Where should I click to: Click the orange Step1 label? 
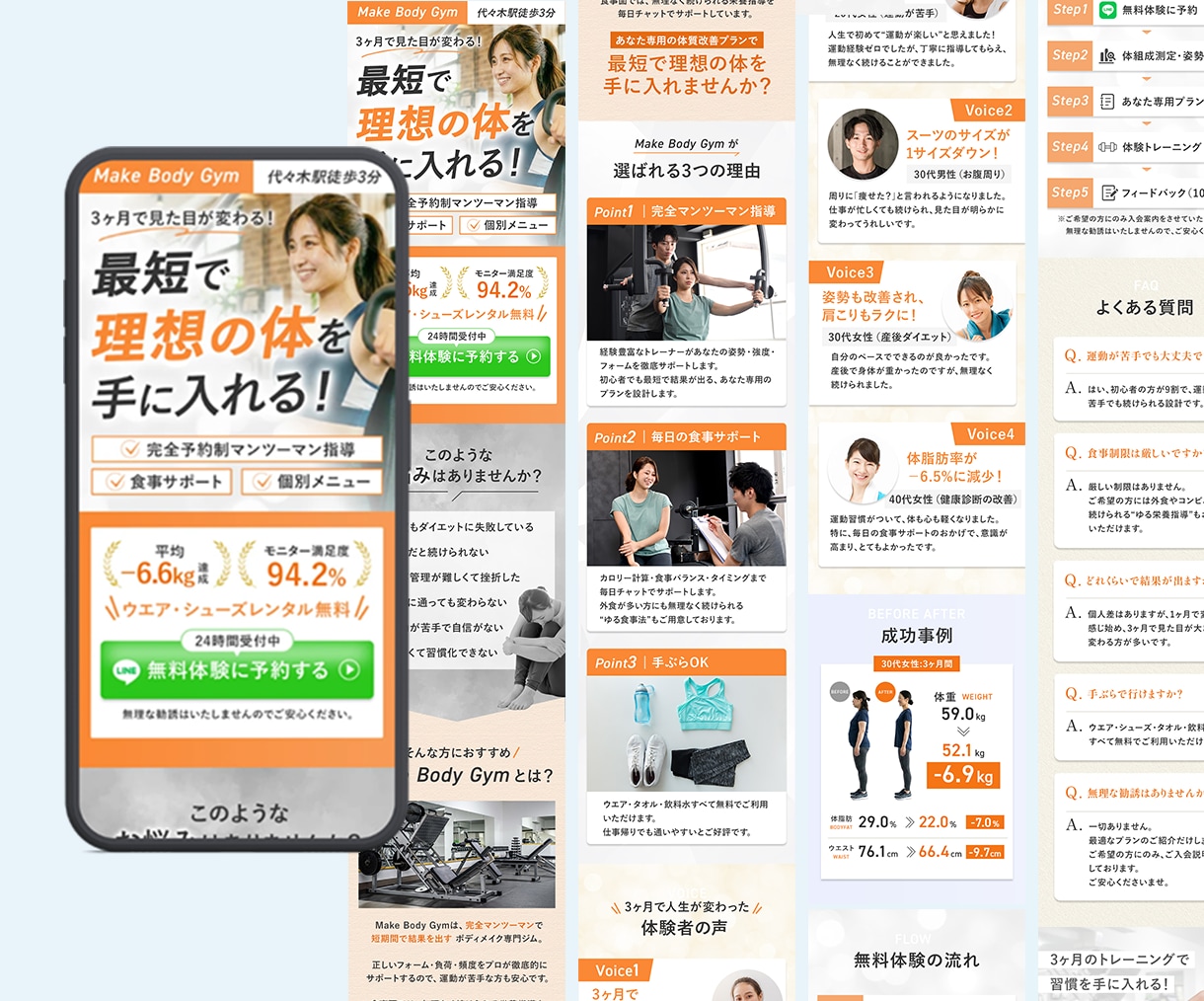(1070, 10)
